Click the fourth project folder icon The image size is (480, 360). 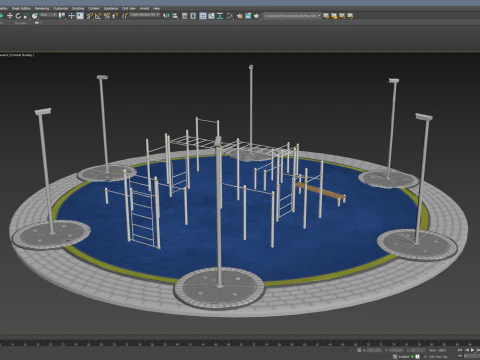[x=350, y=16]
